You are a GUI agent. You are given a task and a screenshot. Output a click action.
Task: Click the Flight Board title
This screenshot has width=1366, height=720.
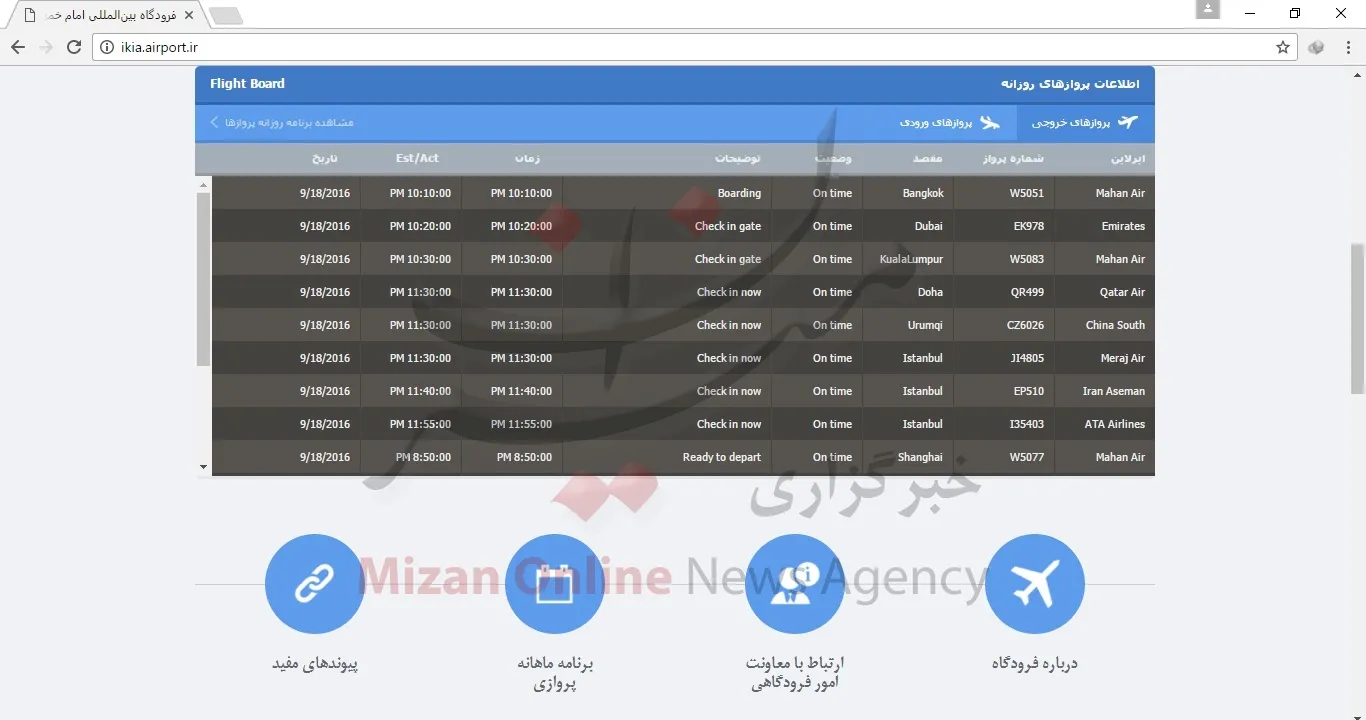247,83
